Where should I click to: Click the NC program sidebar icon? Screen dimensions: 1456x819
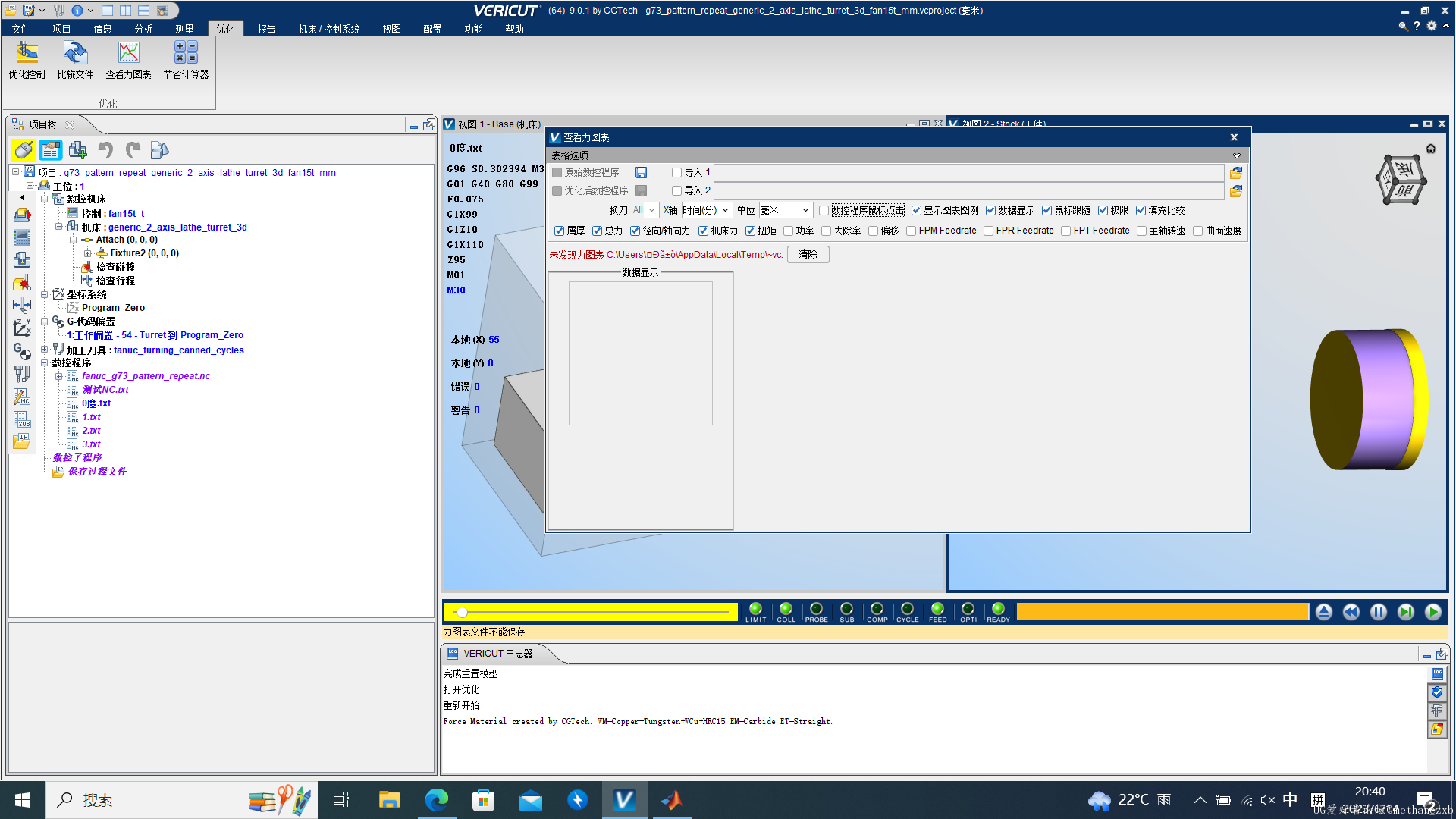[22, 397]
